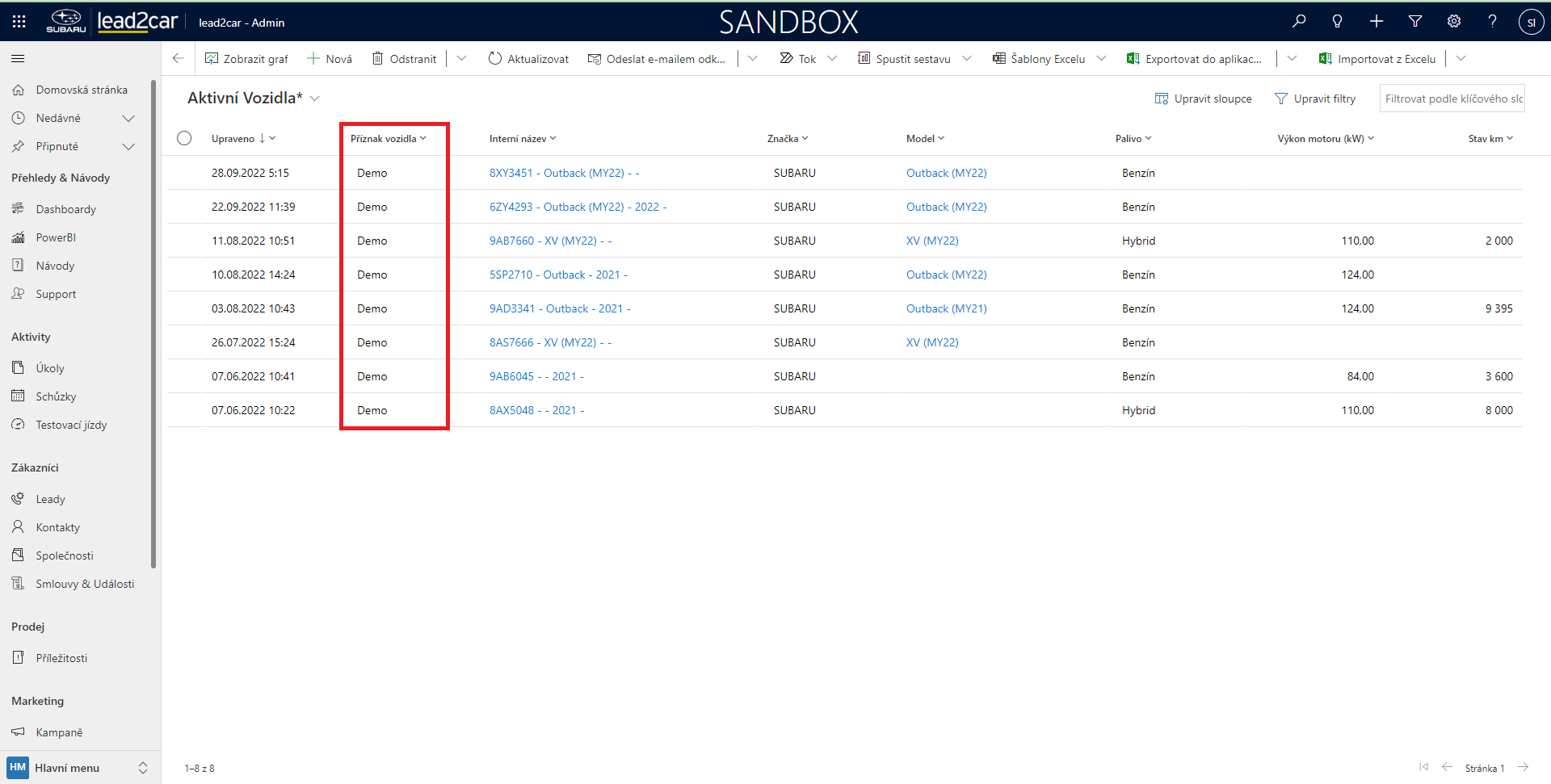Open the app launcher waffle icon
Viewport: 1551px width, 784px height.
(x=19, y=22)
